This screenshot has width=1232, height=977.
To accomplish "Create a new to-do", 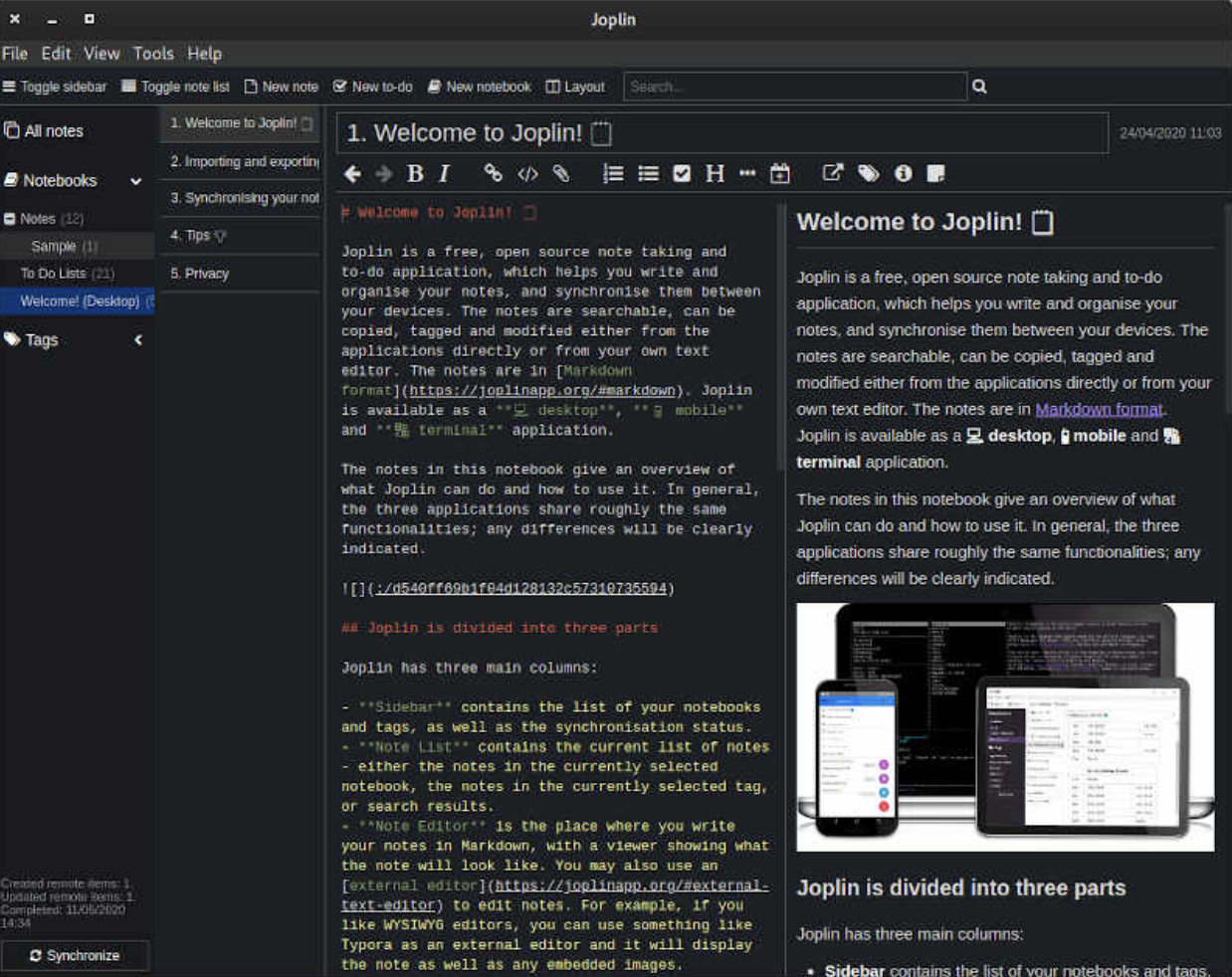I will coord(373,87).
